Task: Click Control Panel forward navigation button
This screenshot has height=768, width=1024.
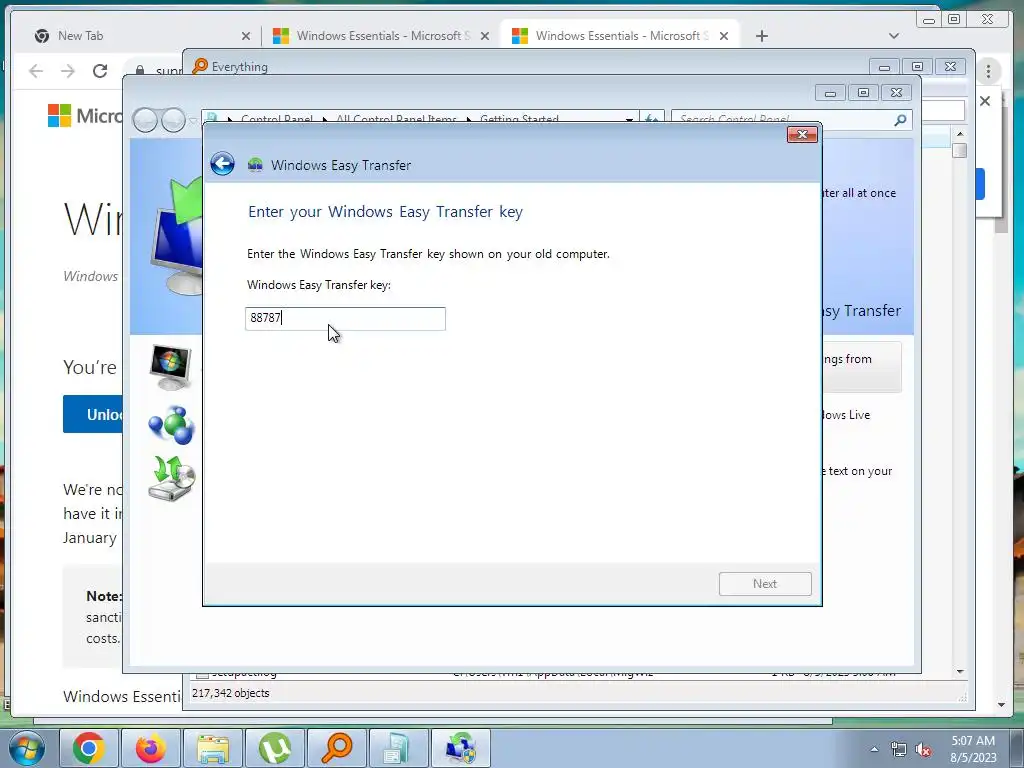Action: (173, 120)
